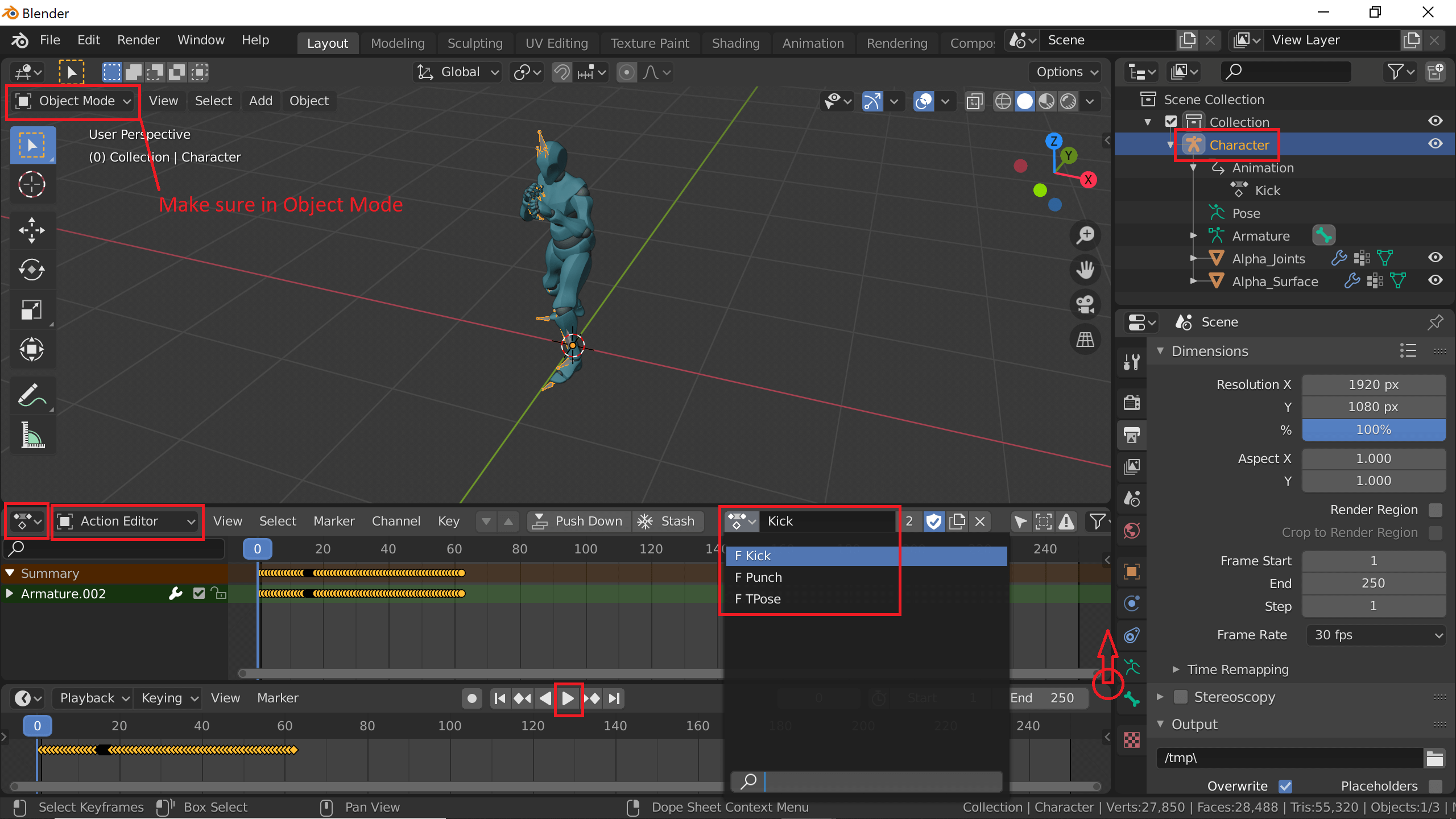This screenshot has height=819, width=1456.
Task: Click the viewport zoom magnifier icon
Action: 1085,235
